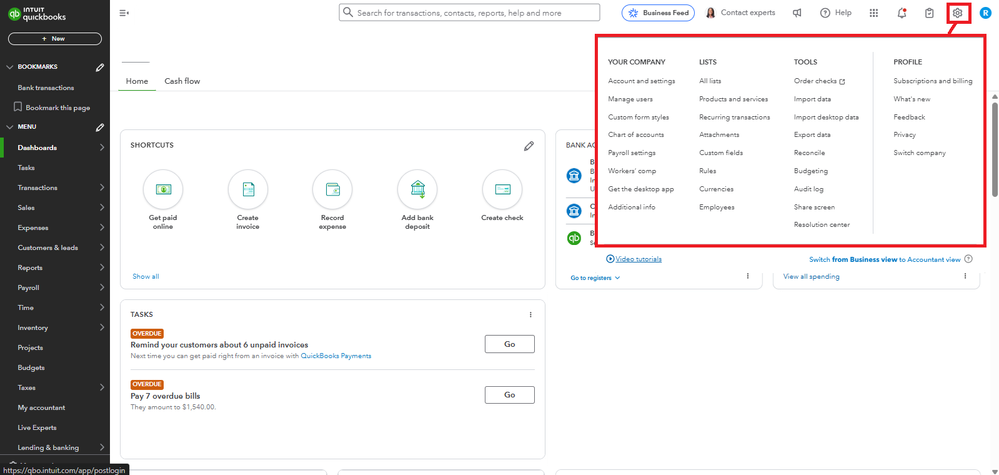
Task: Click Go for Pay 7 overdue bills
Action: [510, 395]
